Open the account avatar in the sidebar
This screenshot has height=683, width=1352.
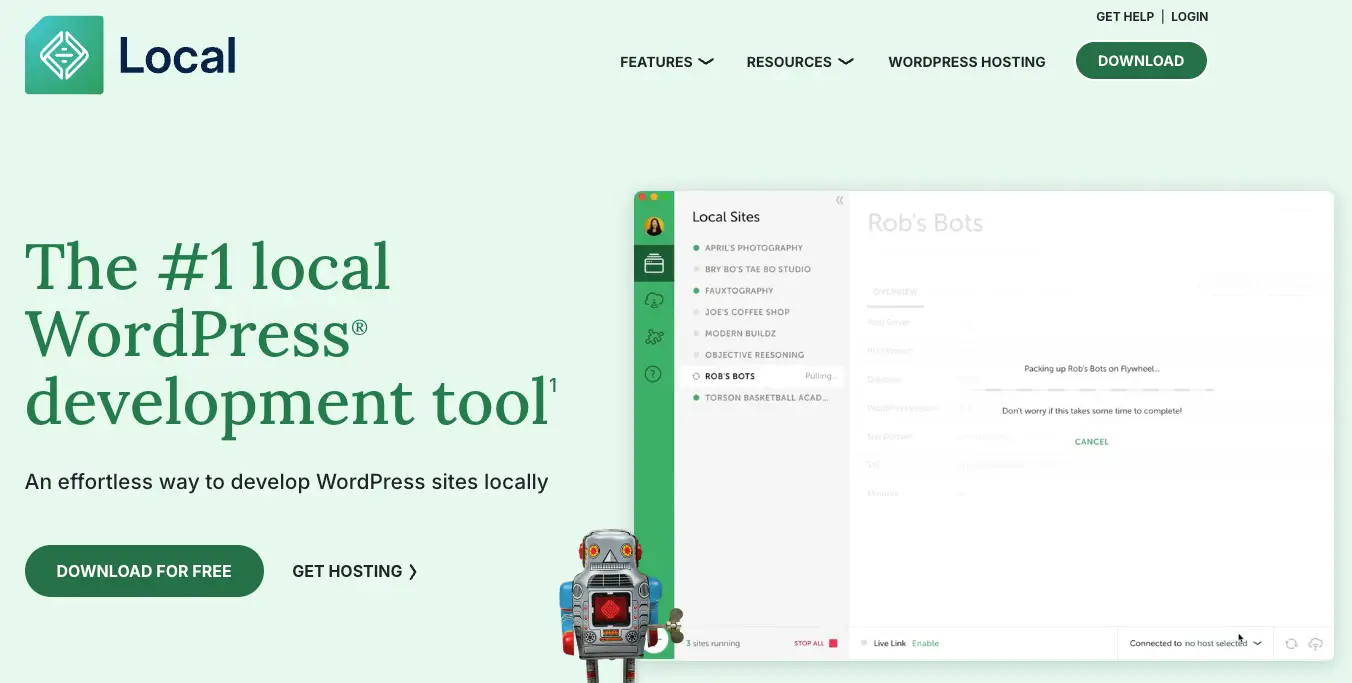tap(655, 225)
